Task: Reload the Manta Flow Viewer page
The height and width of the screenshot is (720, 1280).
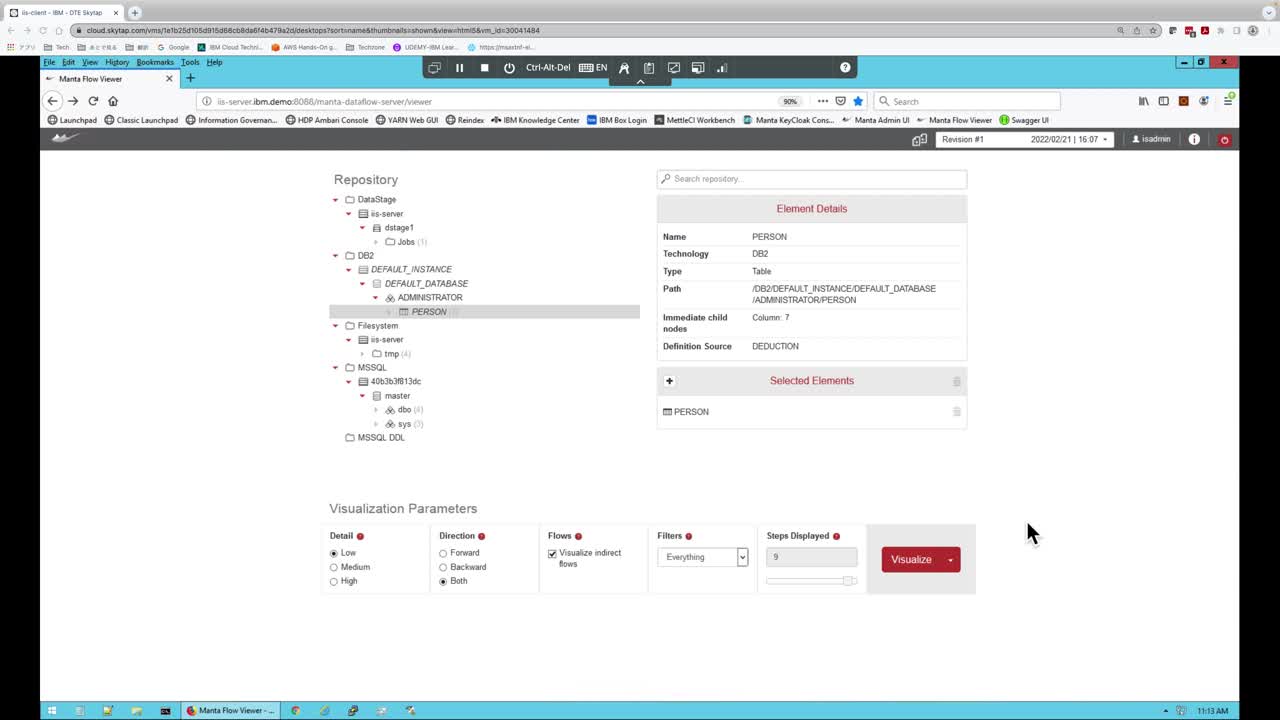Action: pyautogui.click(x=93, y=101)
